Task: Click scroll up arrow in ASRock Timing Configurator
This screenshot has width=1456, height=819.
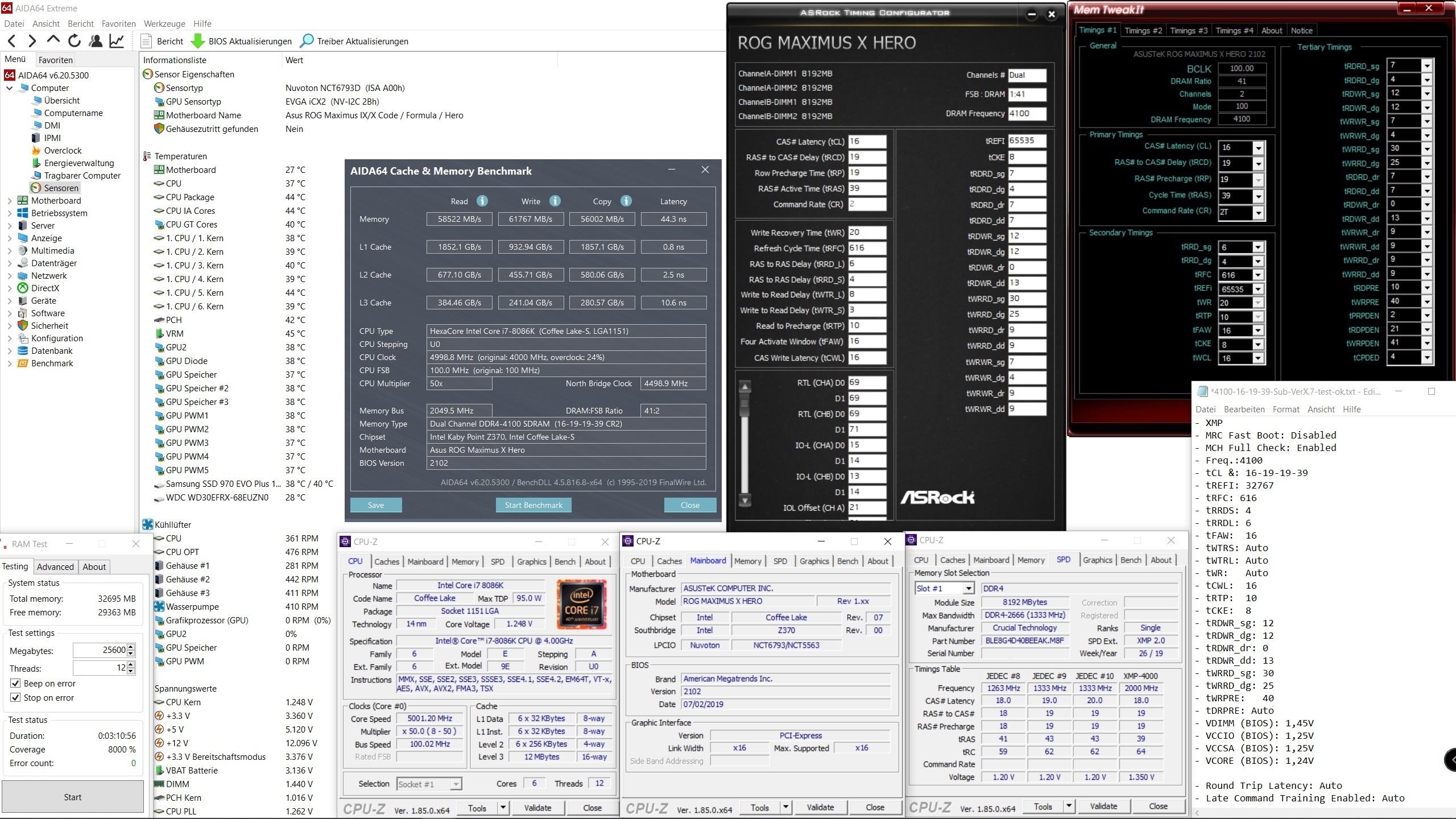Action: 744,387
